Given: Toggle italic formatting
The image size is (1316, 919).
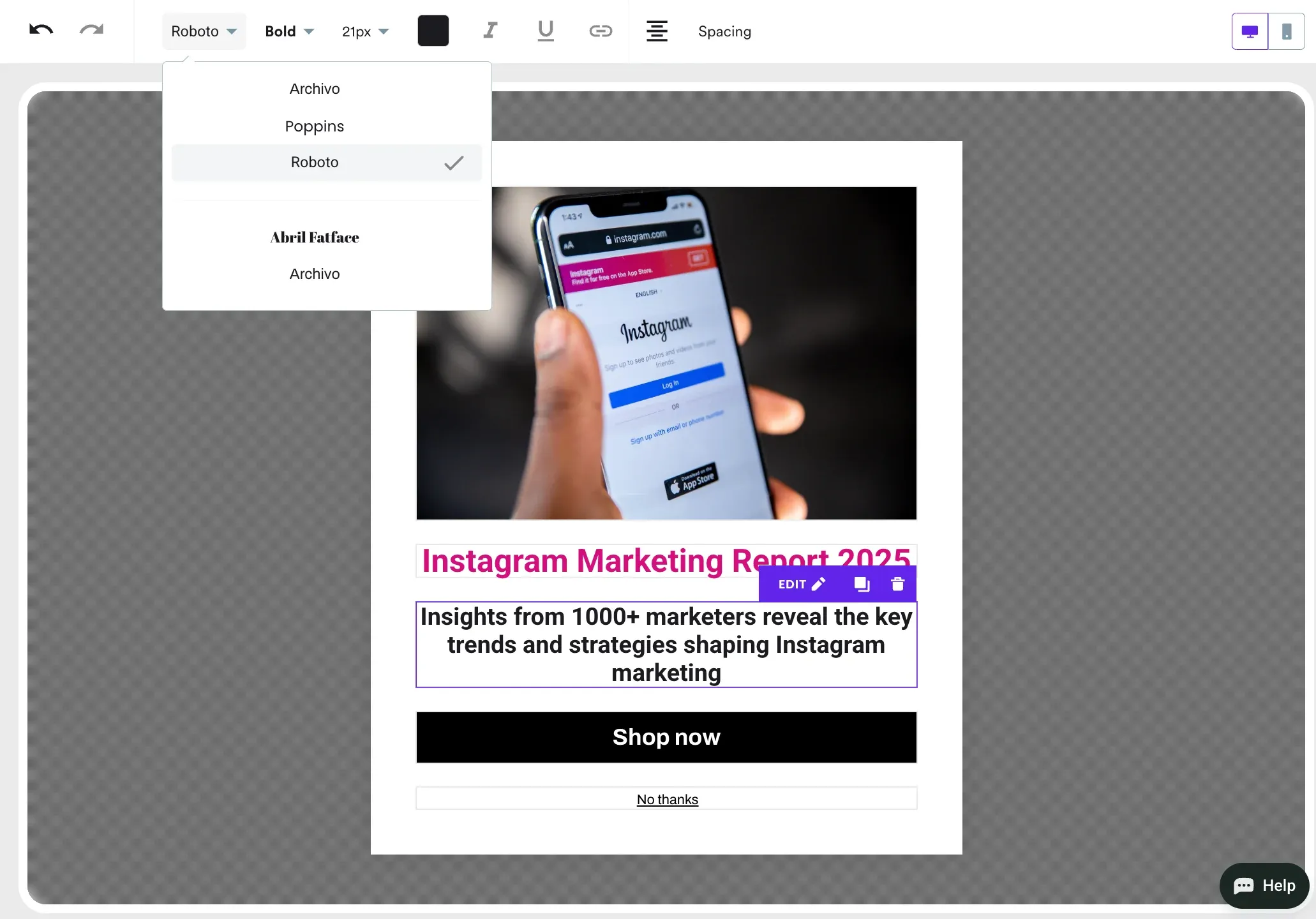Looking at the screenshot, I should point(490,31).
